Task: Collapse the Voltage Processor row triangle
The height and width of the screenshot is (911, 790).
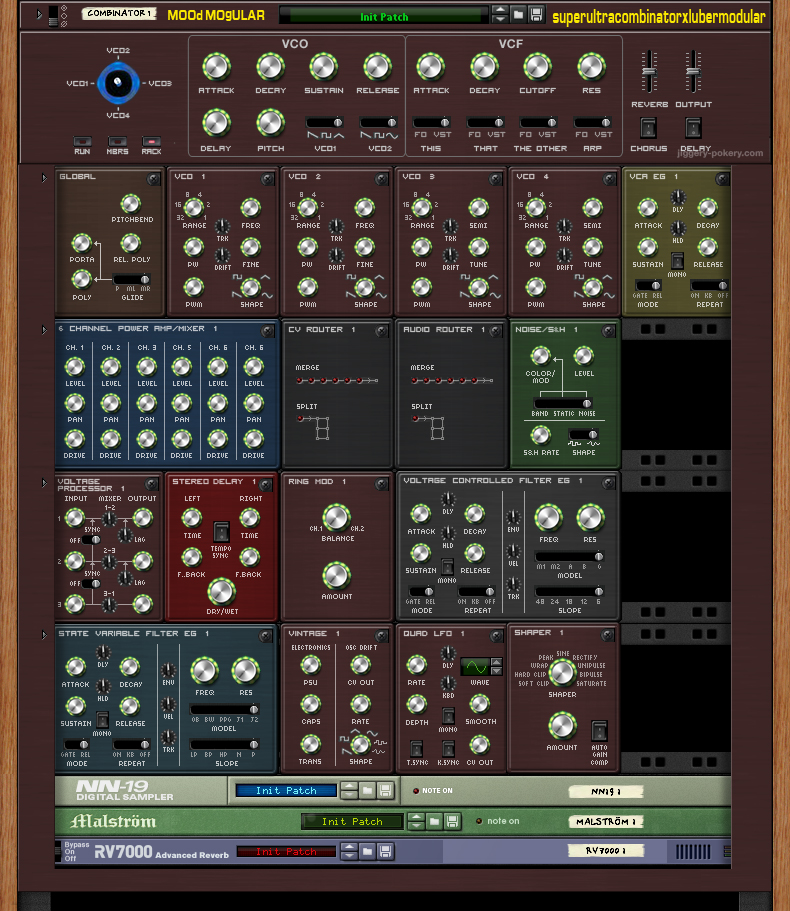Action: click(x=44, y=483)
